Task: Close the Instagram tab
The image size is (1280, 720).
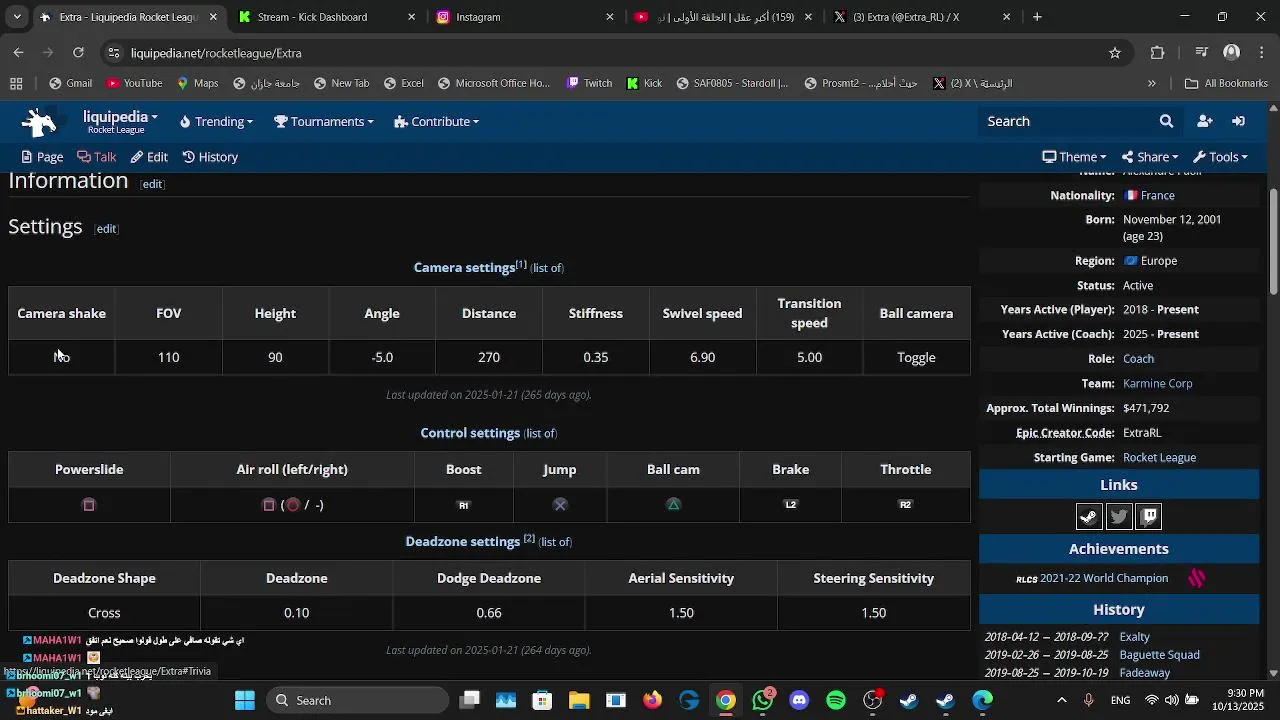Action: (x=610, y=17)
